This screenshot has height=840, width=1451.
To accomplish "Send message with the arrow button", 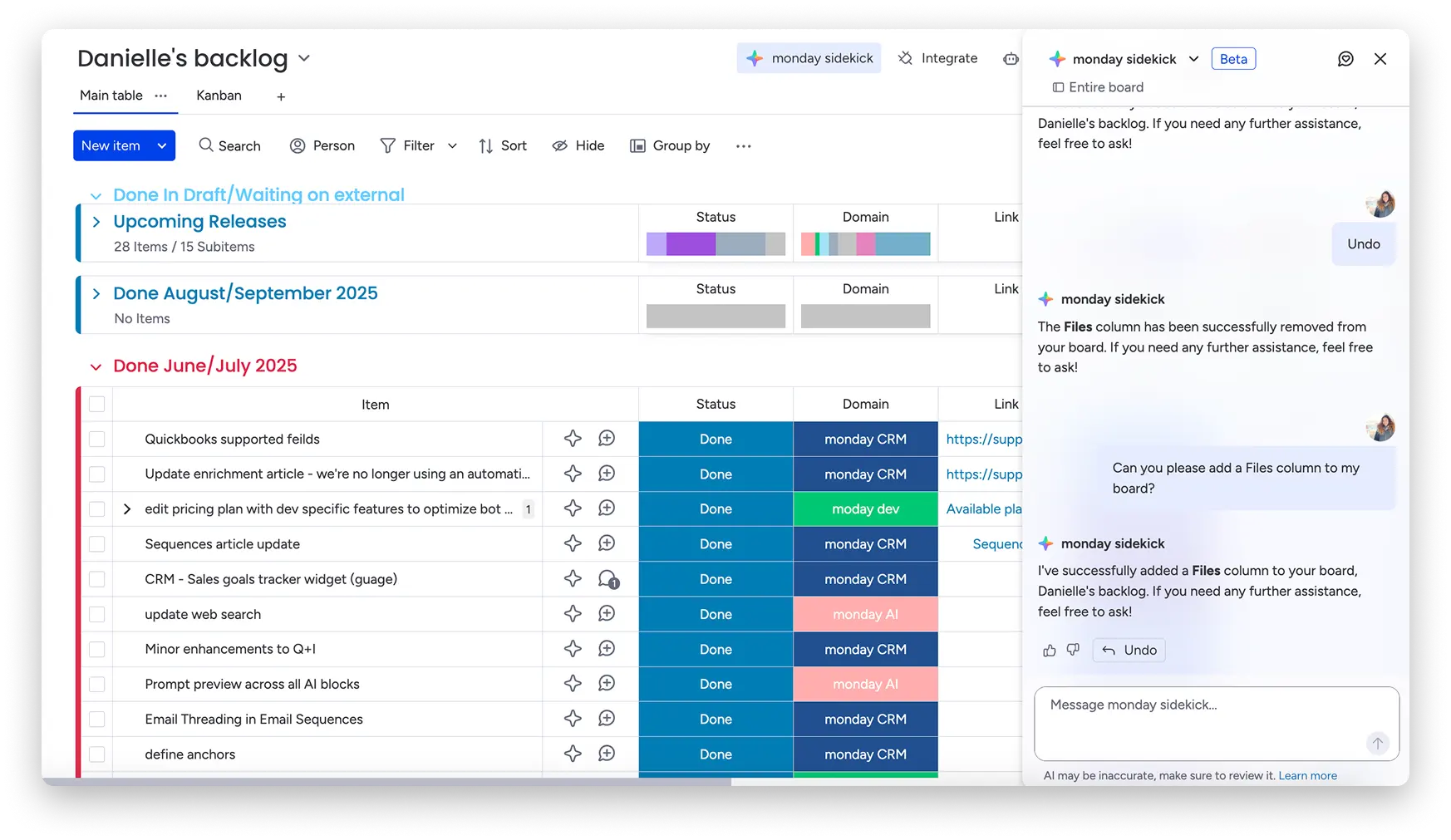I will point(1377,743).
